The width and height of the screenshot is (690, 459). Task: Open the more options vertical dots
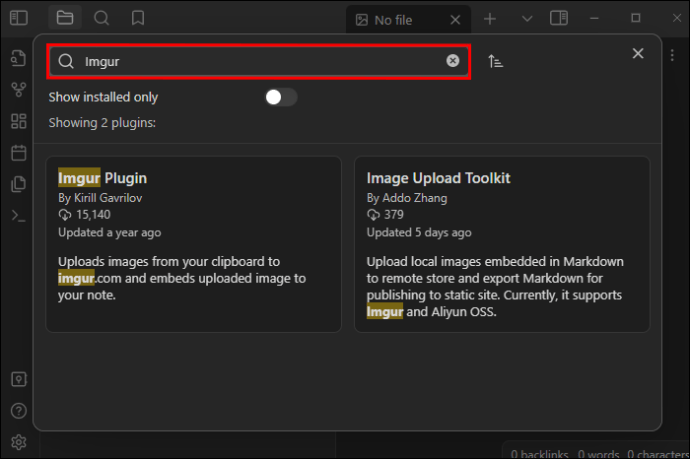pos(672,55)
